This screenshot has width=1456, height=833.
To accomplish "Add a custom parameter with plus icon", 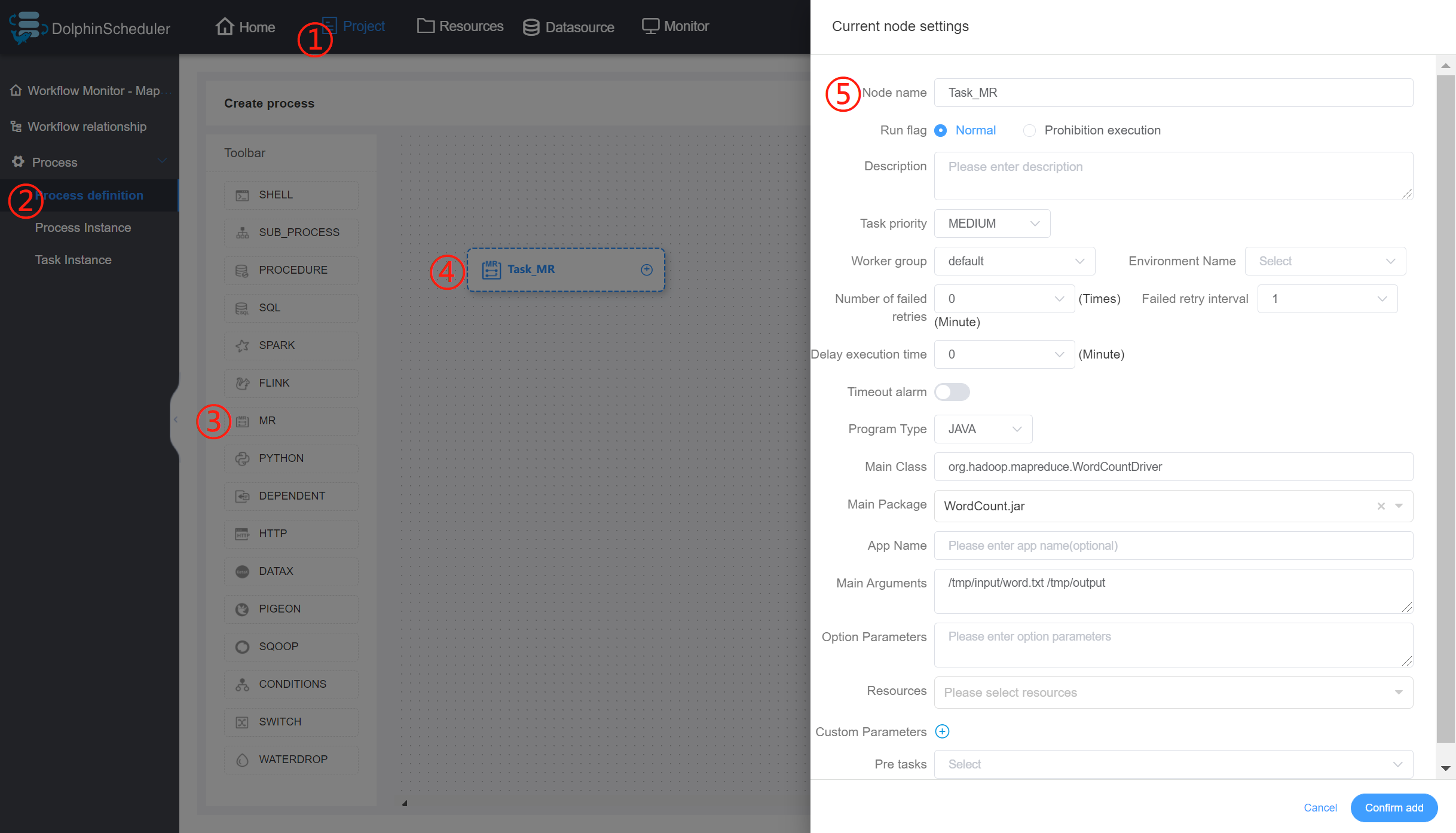I will point(942,732).
